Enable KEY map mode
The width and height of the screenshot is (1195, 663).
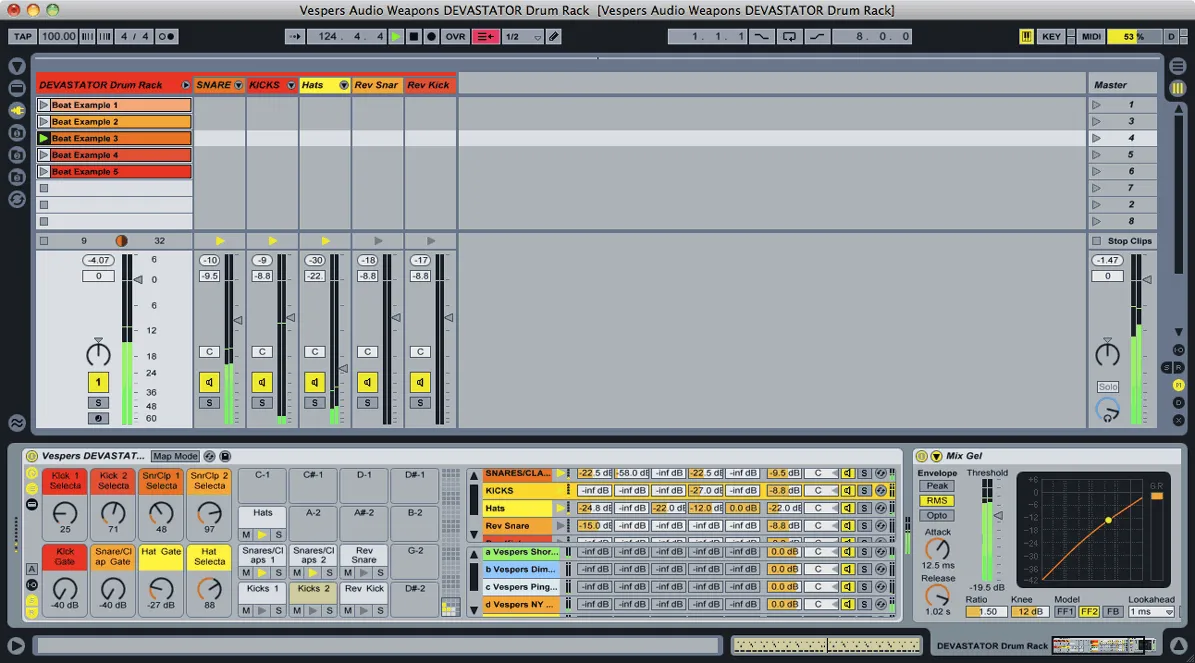pyautogui.click(x=1051, y=37)
